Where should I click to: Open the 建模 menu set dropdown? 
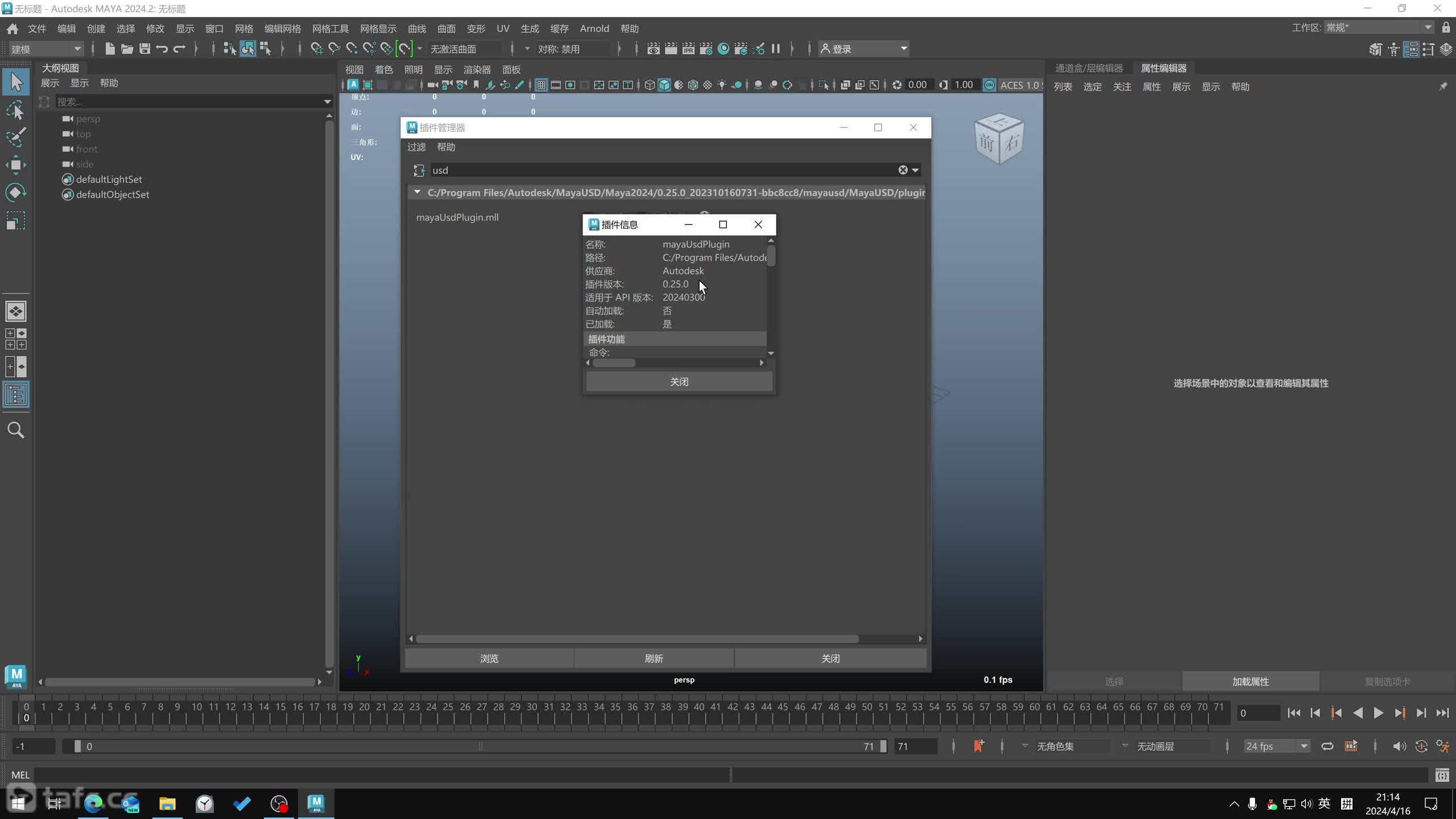click(x=47, y=49)
